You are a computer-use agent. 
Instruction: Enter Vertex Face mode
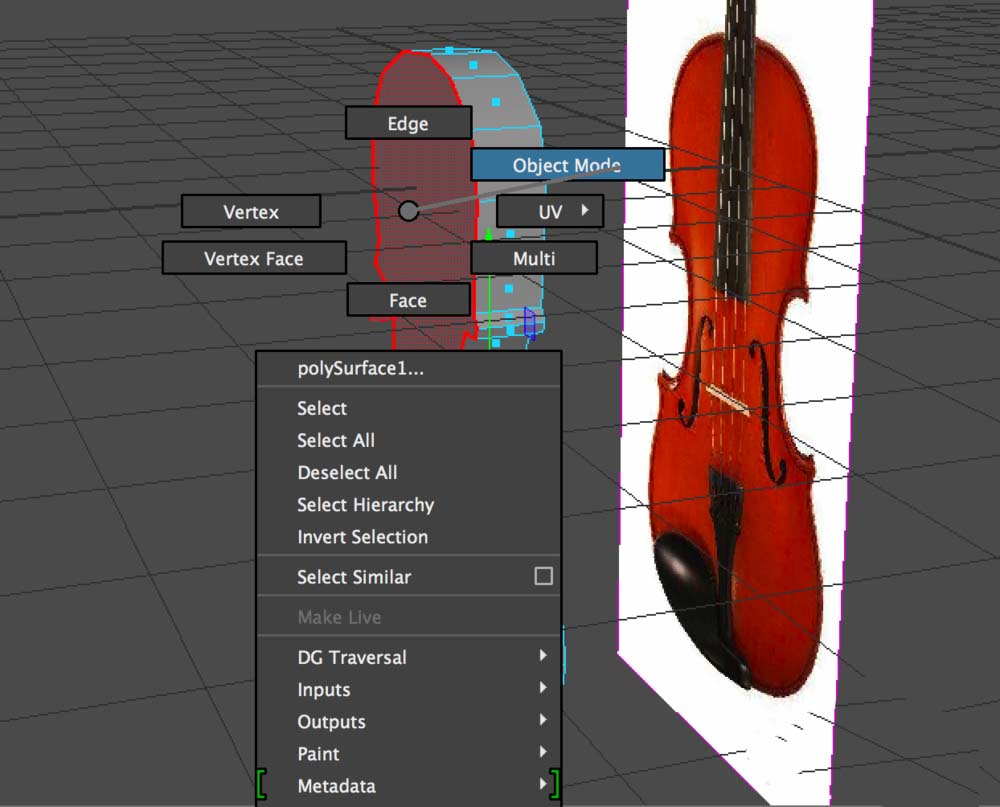click(254, 257)
